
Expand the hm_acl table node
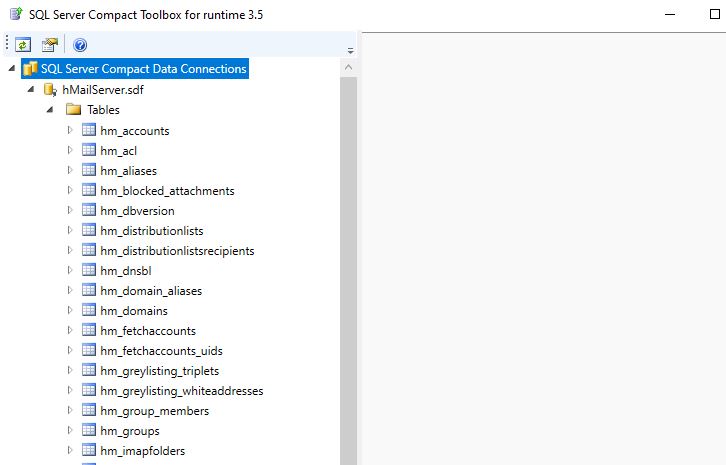70,150
